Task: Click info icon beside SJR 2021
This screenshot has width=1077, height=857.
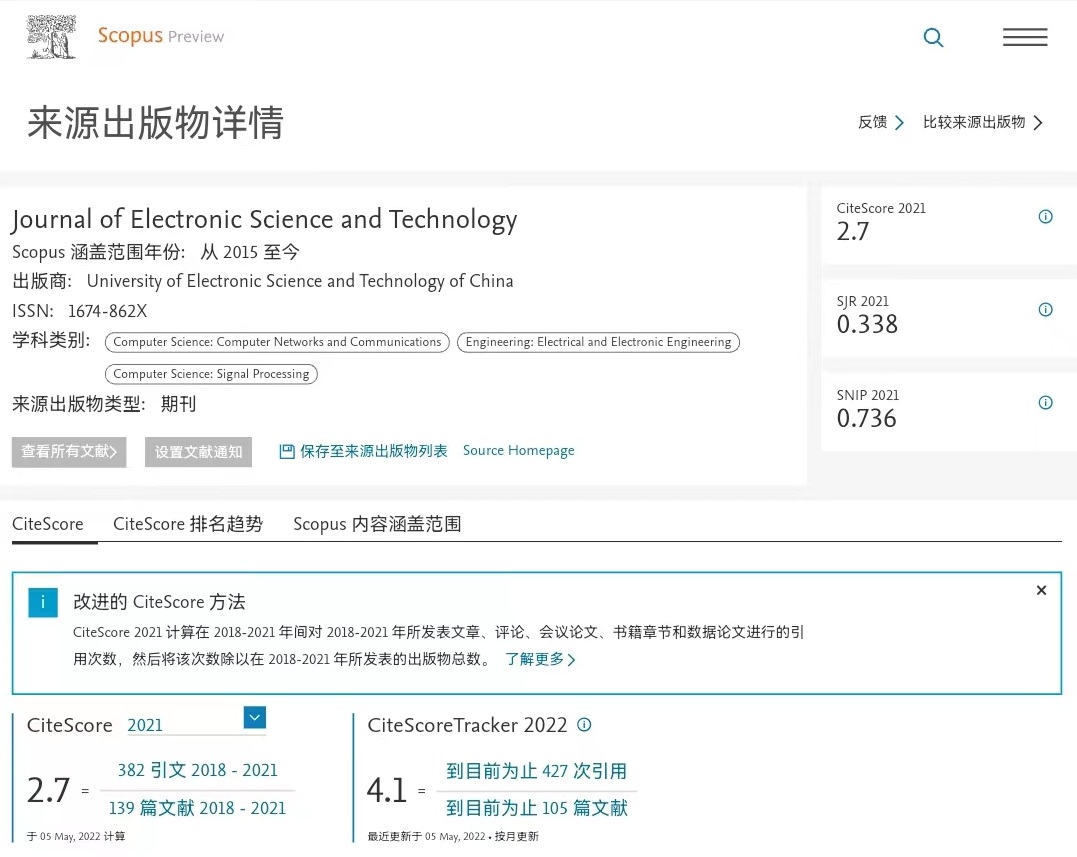Action: [1045, 310]
